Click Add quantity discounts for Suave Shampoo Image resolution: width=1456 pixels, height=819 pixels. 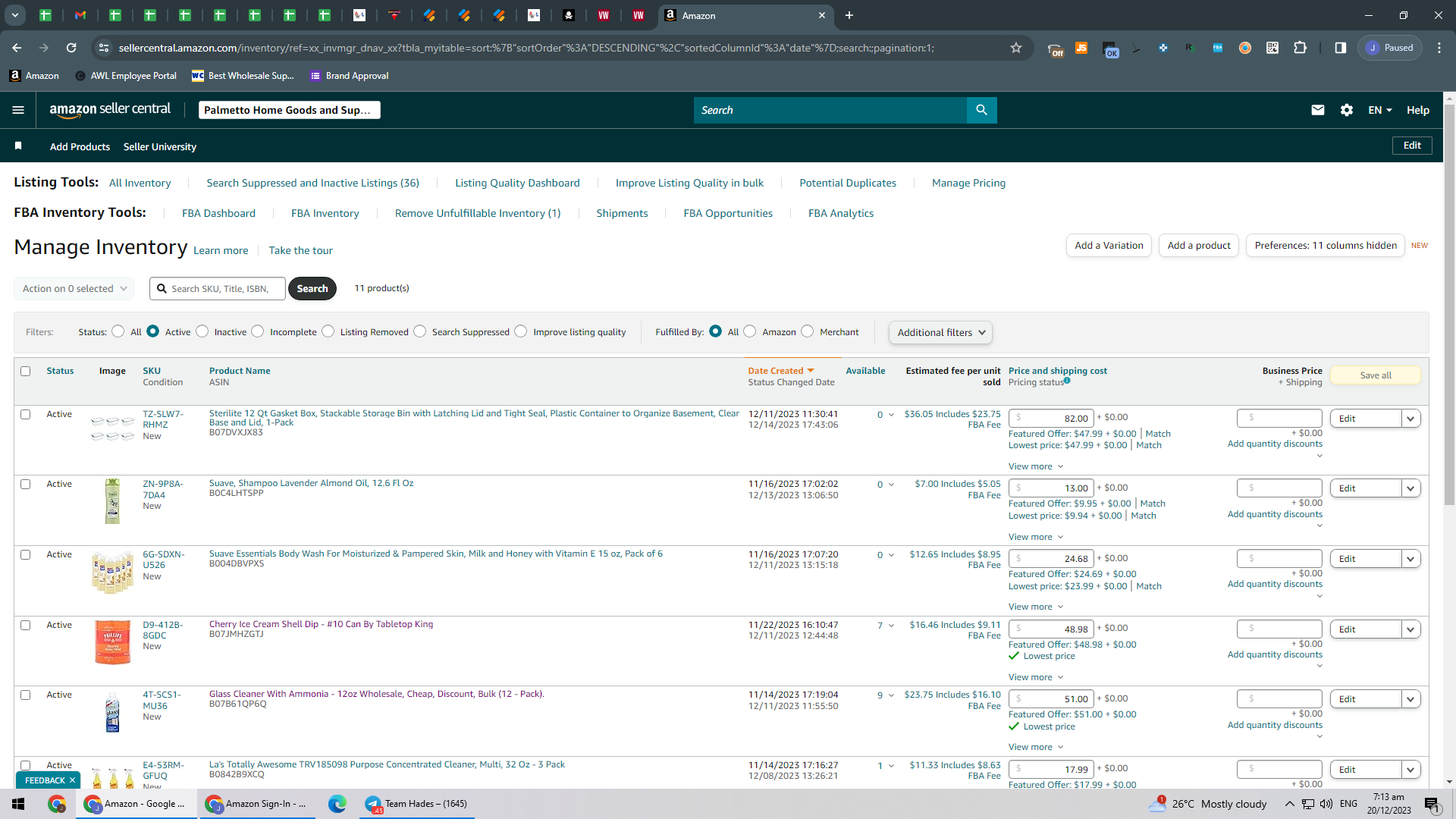[1275, 515]
